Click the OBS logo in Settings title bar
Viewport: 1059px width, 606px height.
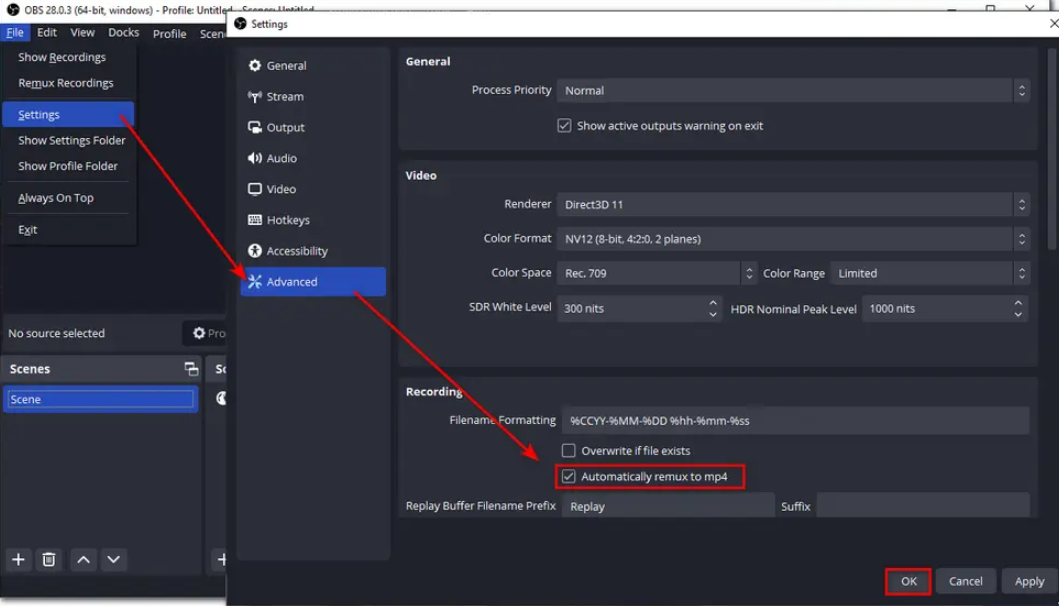(x=240, y=24)
